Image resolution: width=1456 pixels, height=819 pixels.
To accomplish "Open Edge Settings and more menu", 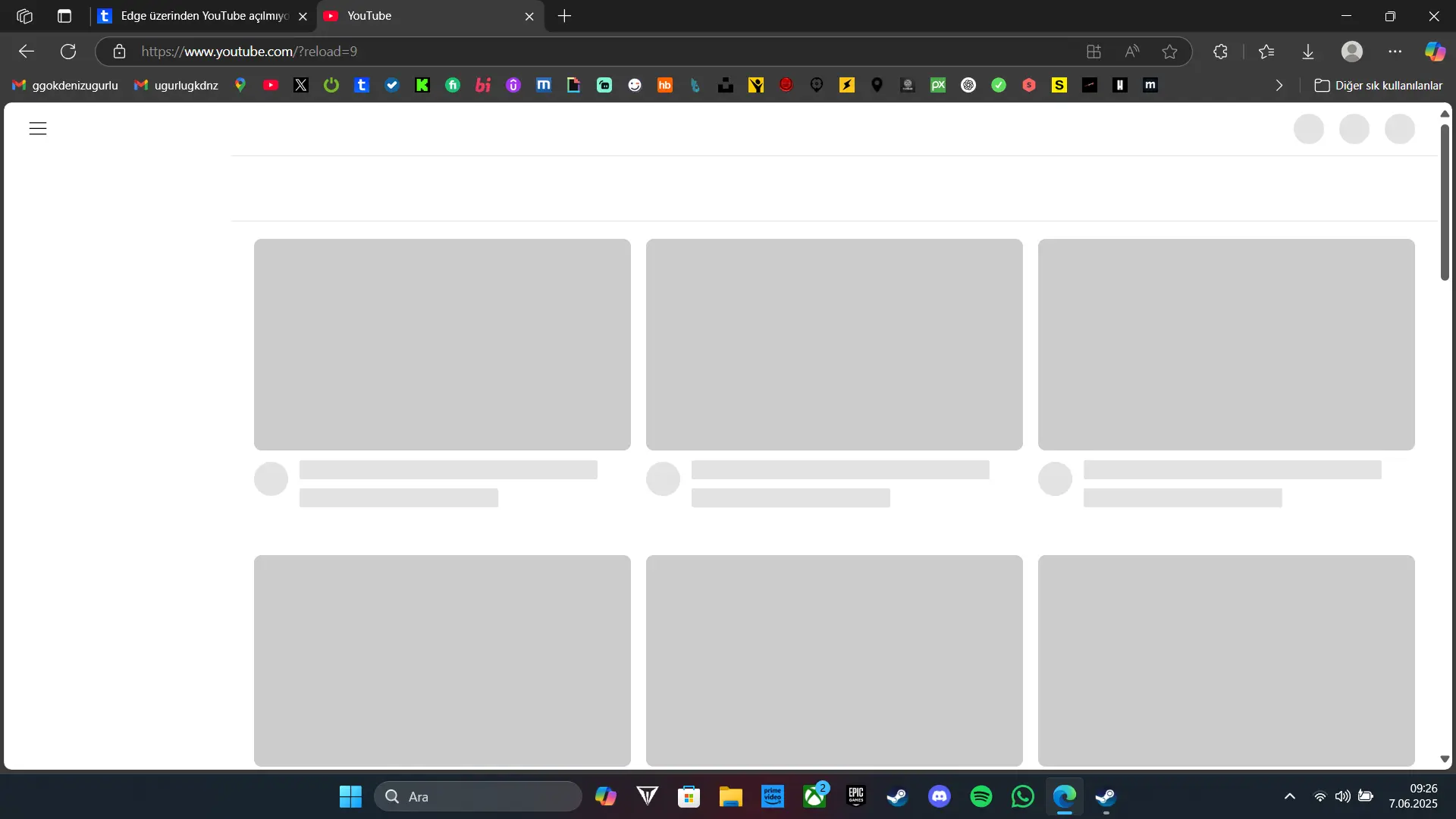I will [x=1395, y=52].
